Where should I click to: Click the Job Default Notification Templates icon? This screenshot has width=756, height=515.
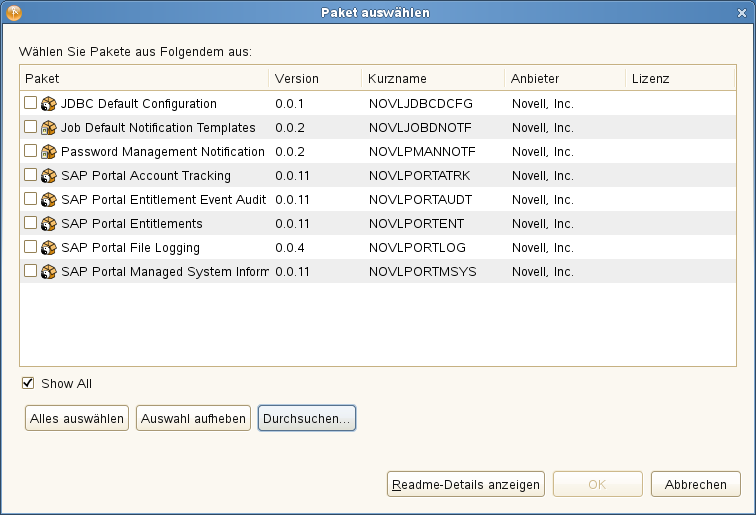[48, 127]
